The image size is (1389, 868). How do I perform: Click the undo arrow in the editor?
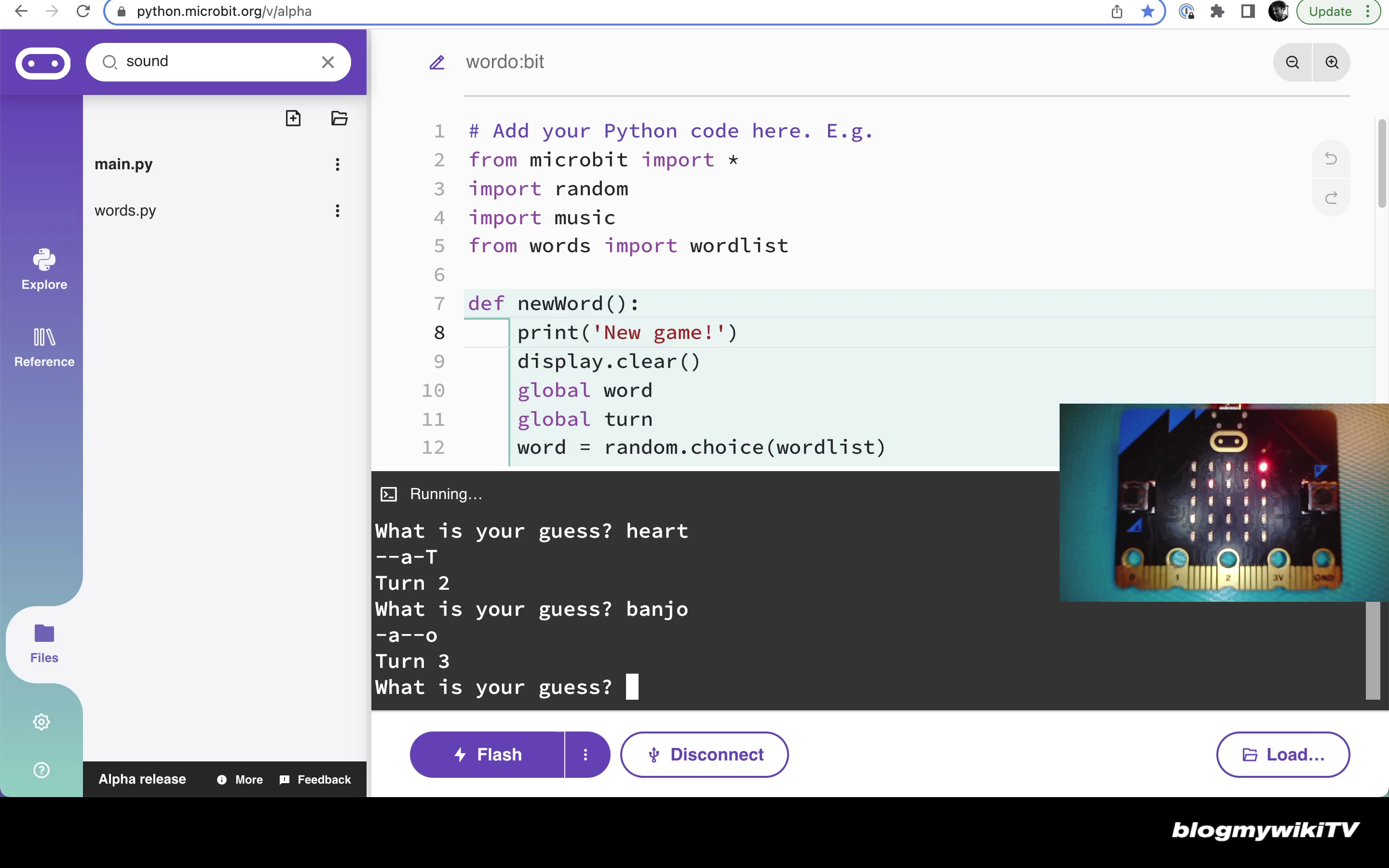(x=1331, y=159)
